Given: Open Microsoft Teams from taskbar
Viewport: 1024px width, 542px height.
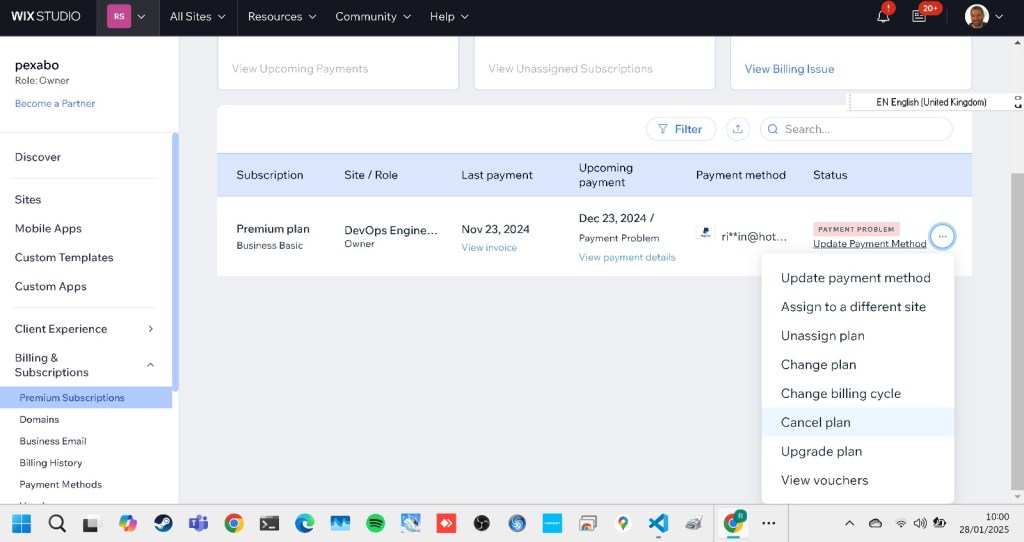Looking at the screenshot, I should coord(198,523).
